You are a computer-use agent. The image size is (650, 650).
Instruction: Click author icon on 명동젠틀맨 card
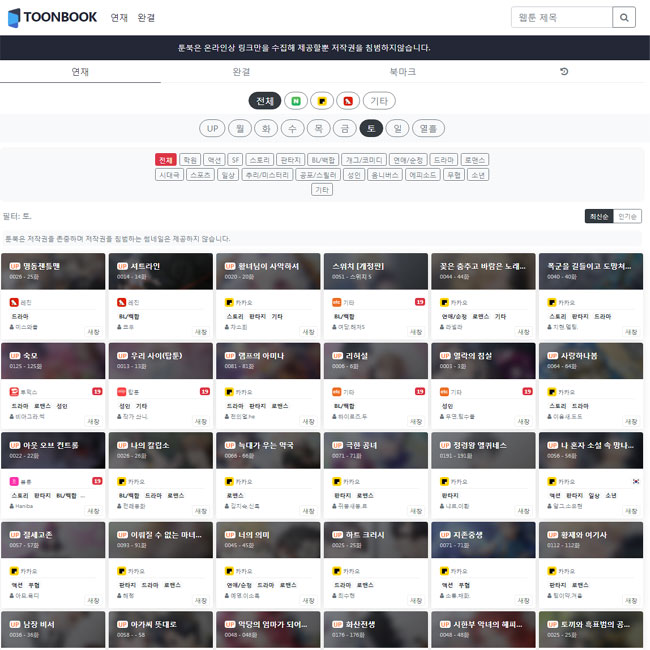12,327
